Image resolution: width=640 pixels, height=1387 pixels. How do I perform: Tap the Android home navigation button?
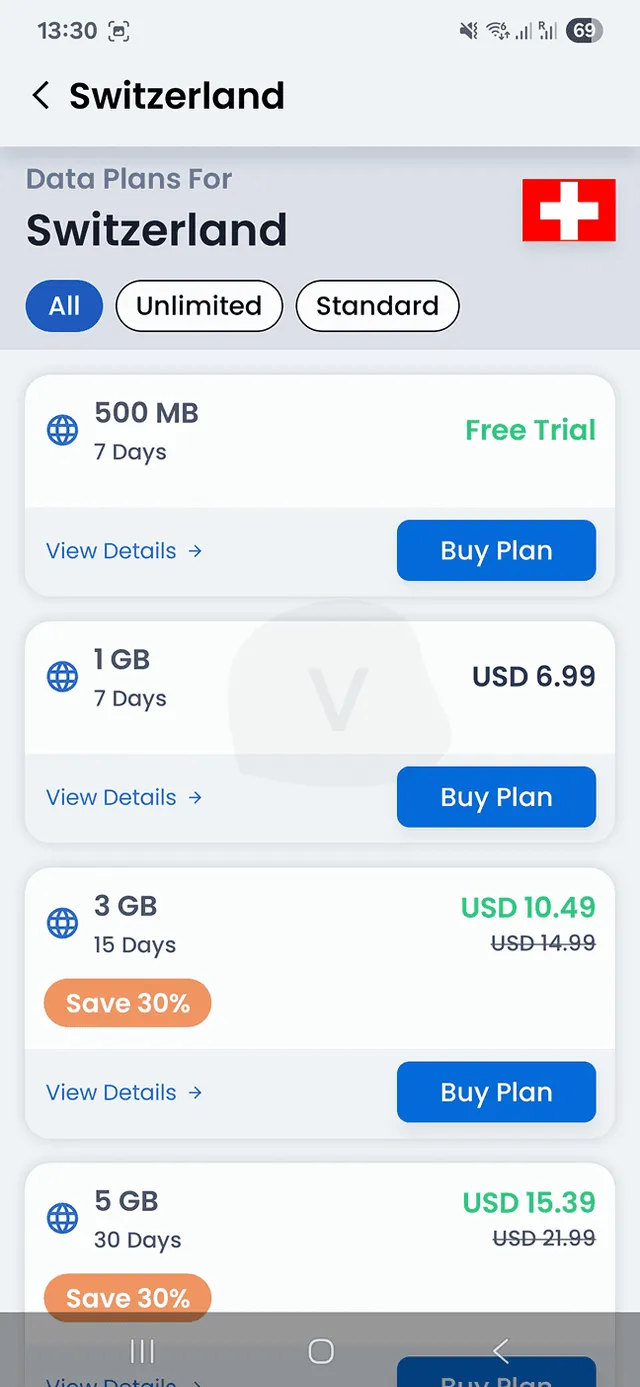[x=321, y=1352]
